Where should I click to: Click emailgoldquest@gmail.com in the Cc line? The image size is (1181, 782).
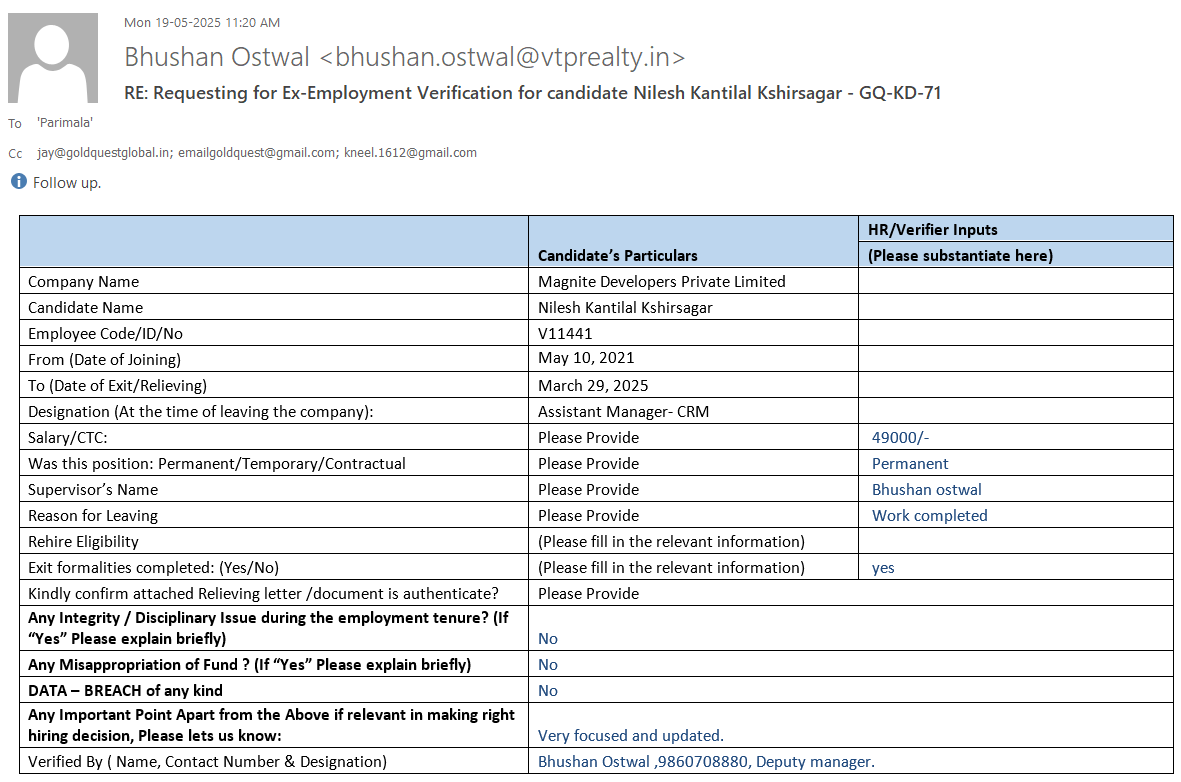point(257,153)
